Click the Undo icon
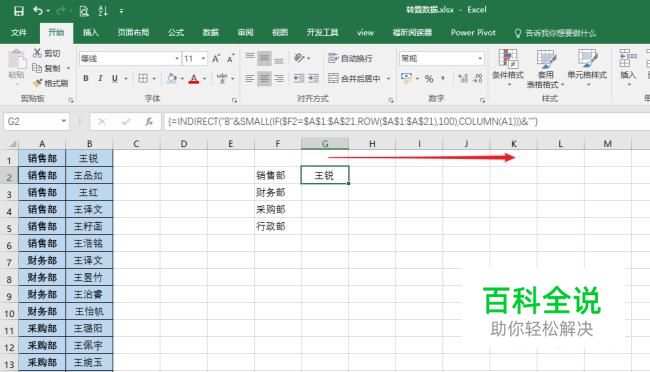Image resolution: width=650 pixels, height=372 pixels. click(38, 11)
